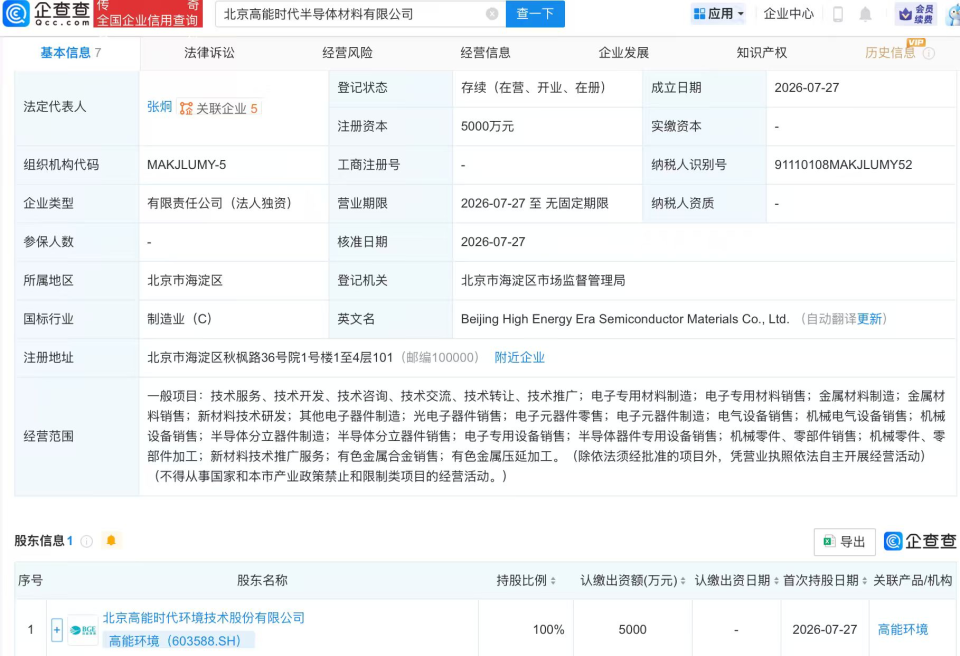Switch to 企业发展 tab
The width and height of the screenshot is (960, 656).
(623, 53)
